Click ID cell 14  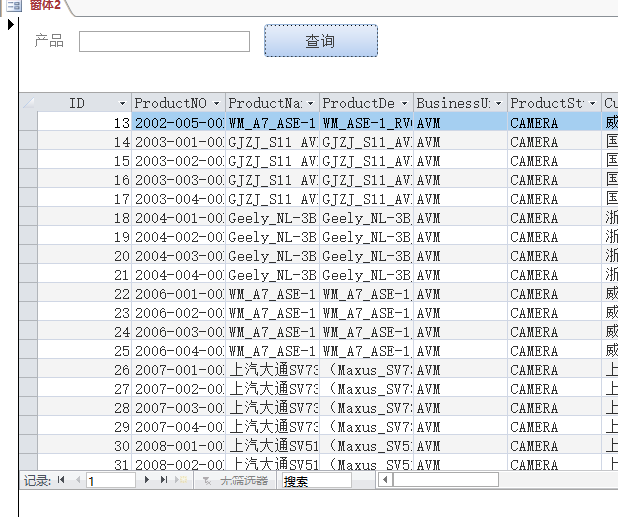click(84, 141)
